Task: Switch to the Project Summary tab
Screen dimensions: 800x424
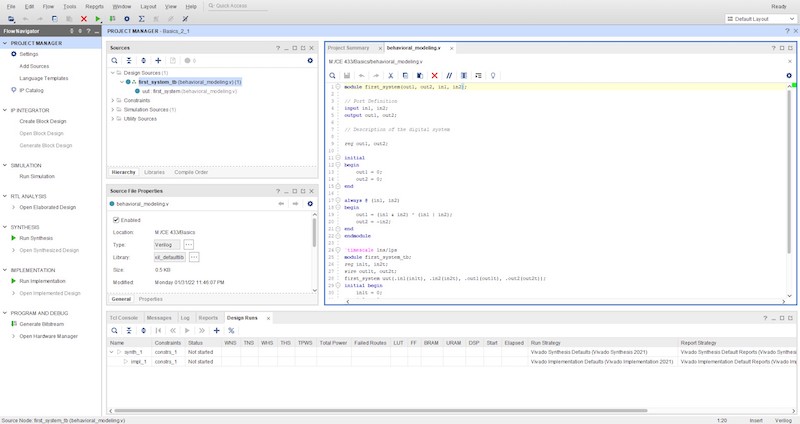Action: [x=349, y=47]
